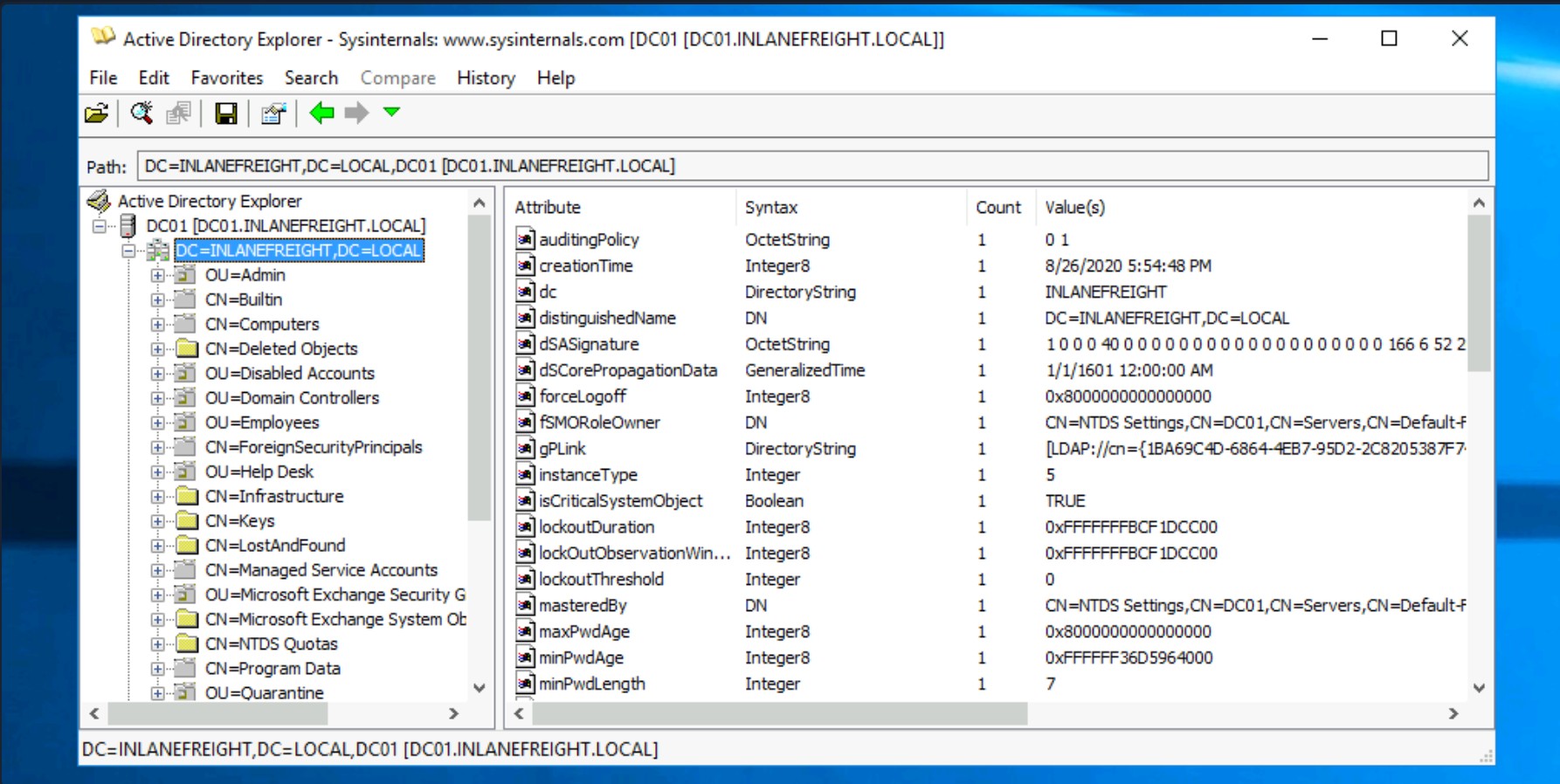The height and width of the screenshot is (784, 1560).
Task: Click the minPwdLength attribute icon
Action: [525, 683]
